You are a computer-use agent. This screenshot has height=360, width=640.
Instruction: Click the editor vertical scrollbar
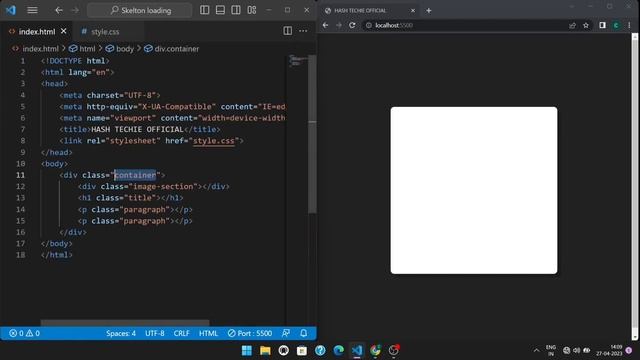click(x=312, y=135)
